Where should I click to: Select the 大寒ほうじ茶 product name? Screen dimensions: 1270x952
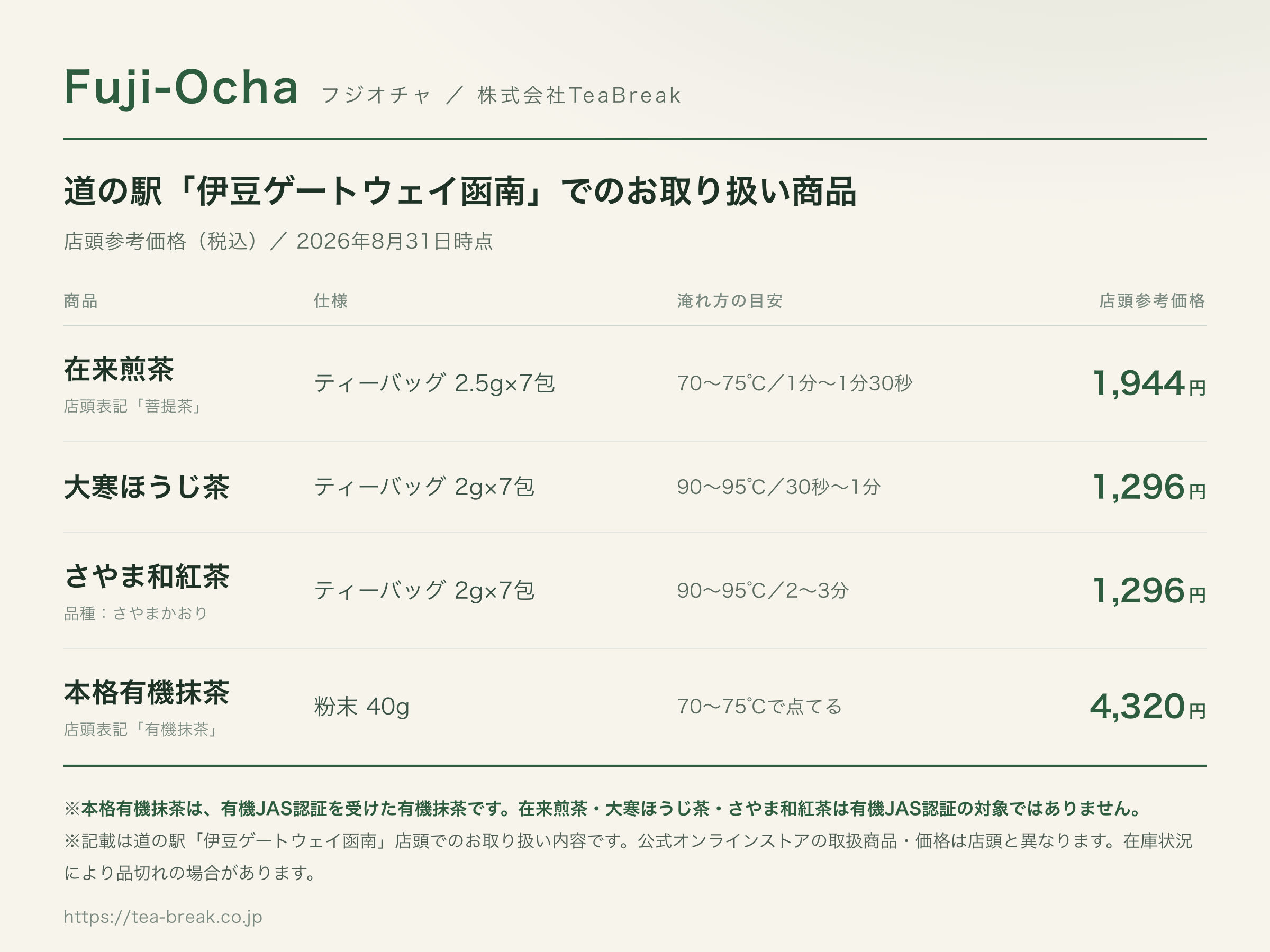(x=147, y=487)
